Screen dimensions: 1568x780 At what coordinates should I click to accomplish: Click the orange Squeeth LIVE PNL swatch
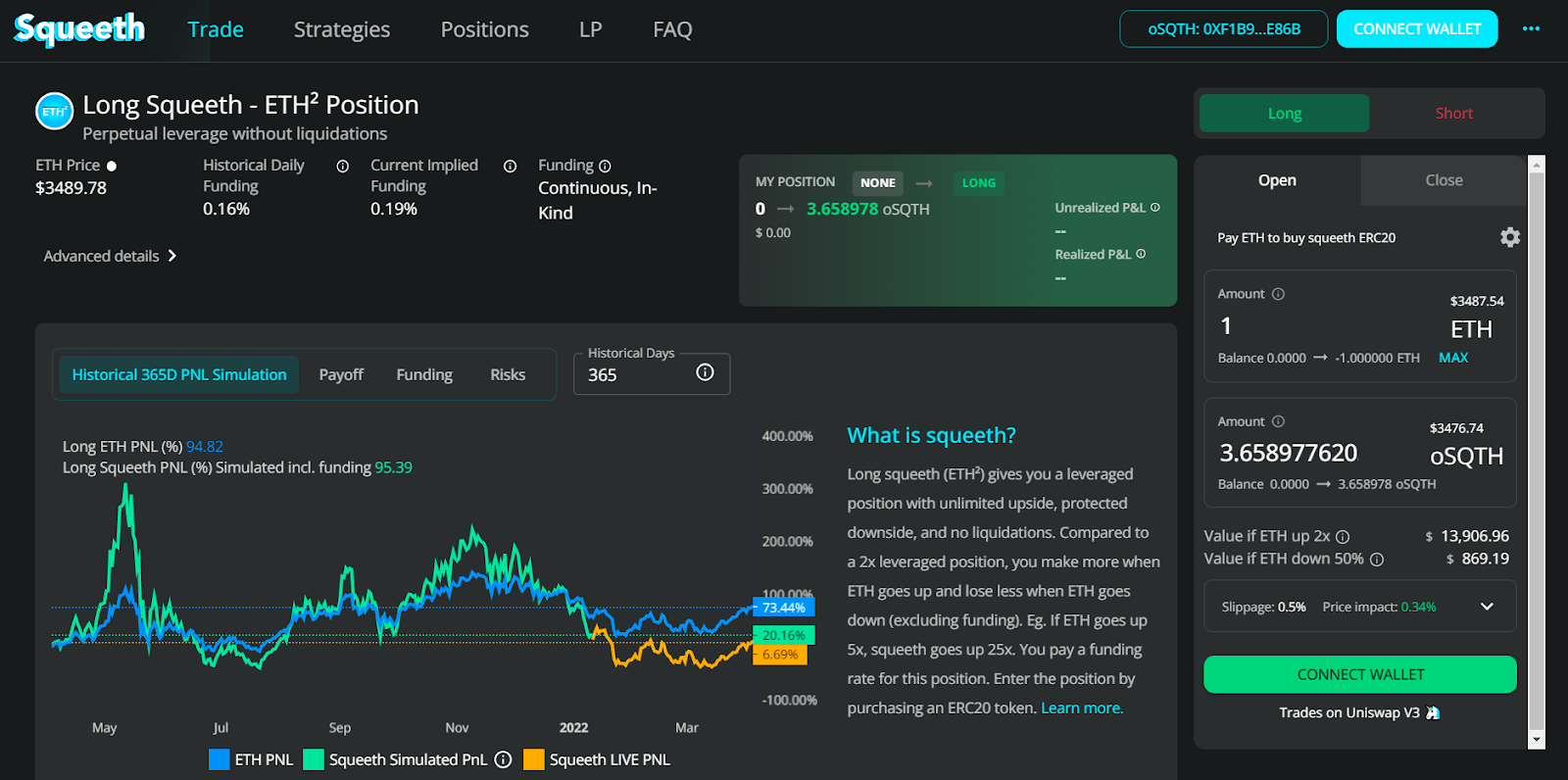pos(533,759)
